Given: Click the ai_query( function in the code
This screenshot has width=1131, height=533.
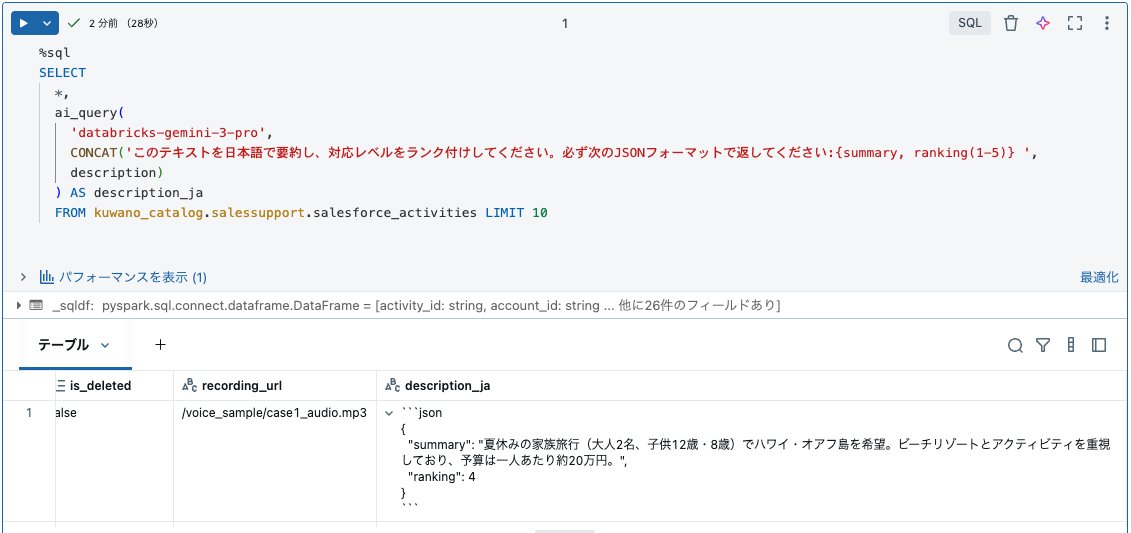Looking at the screenshot, I should point(90,113).
